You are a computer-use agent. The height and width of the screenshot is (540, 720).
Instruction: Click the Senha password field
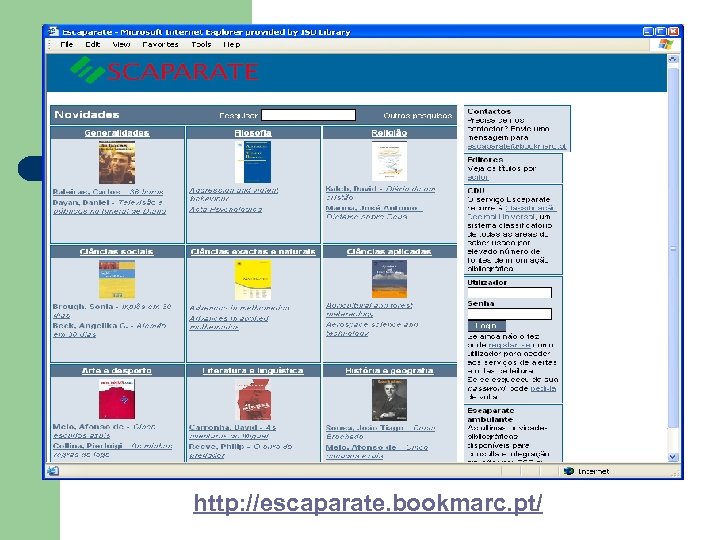click(x=510, y=314)
